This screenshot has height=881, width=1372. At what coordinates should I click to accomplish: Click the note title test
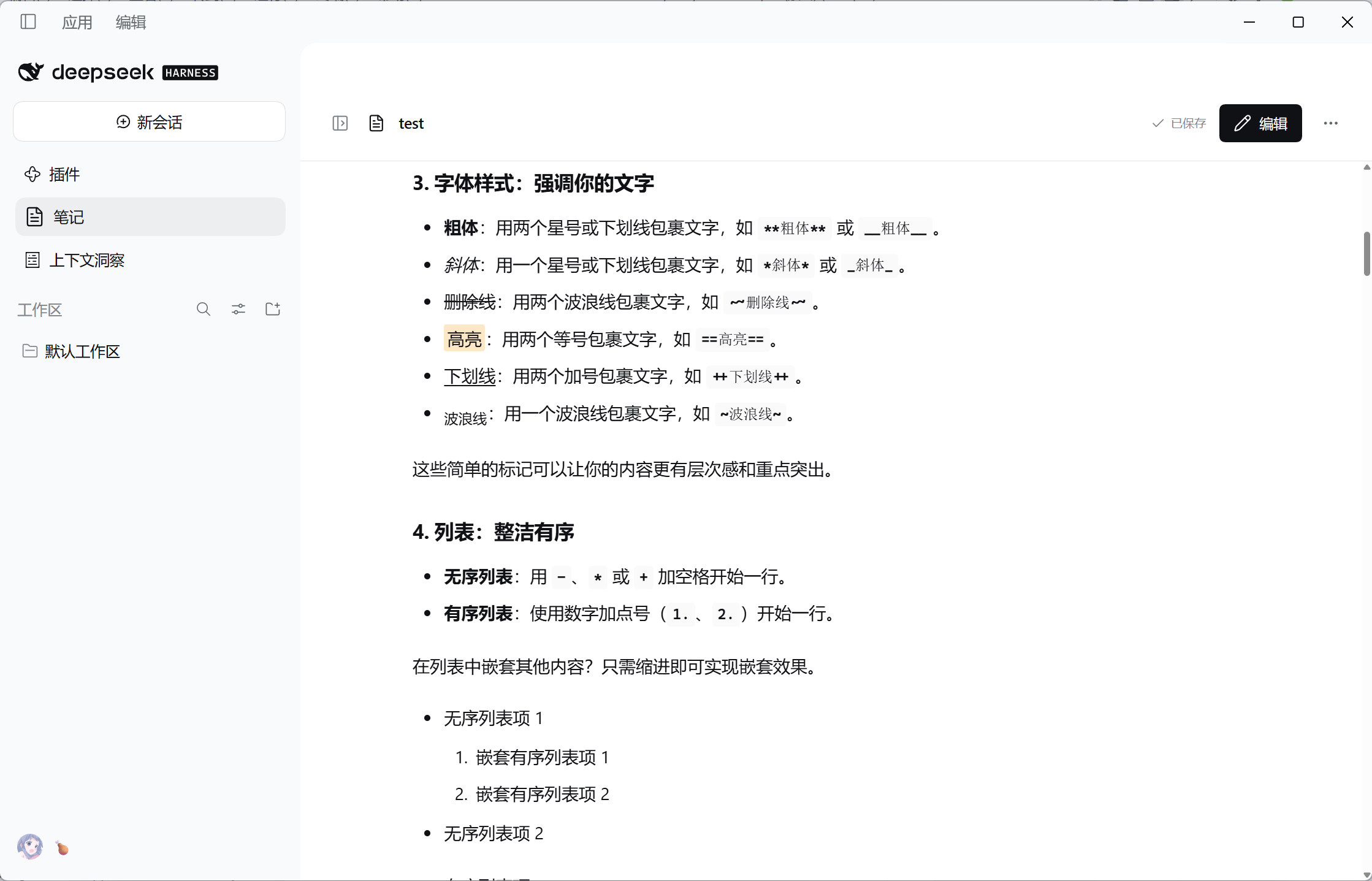coord(411,123)
